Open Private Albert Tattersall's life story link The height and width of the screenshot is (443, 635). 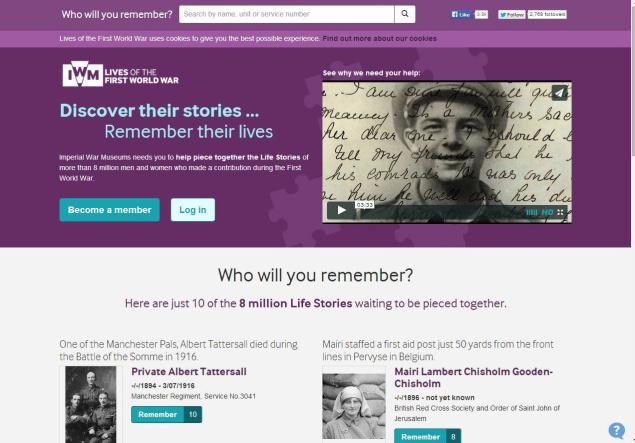[x=189, y=371]
